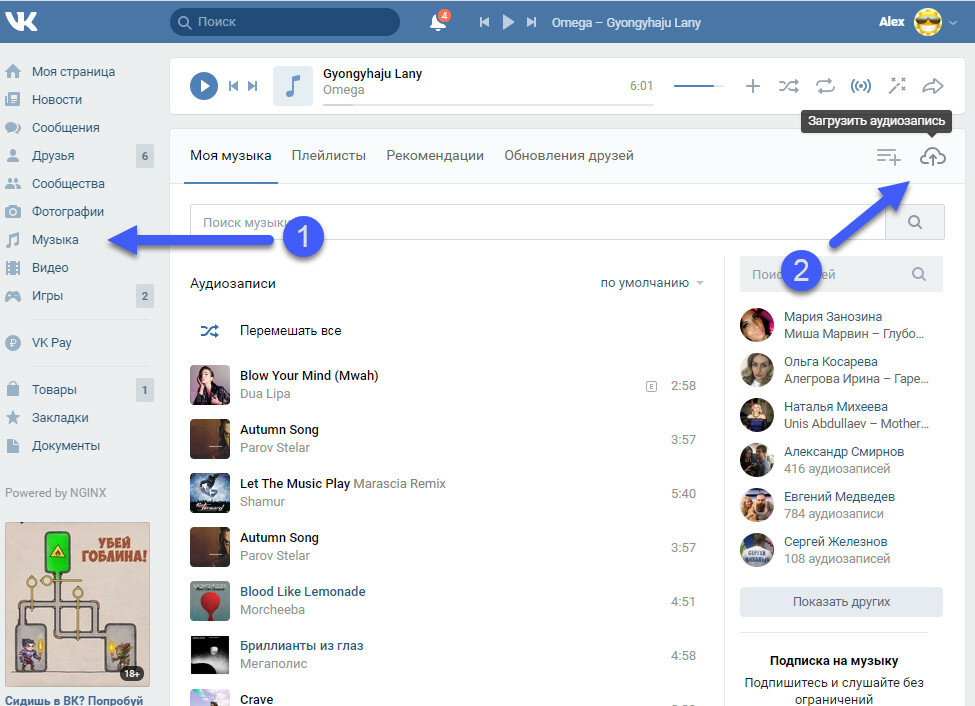
Task: Adjust the player volume slider
Action: pyautogui.click(x=699, y=86)
